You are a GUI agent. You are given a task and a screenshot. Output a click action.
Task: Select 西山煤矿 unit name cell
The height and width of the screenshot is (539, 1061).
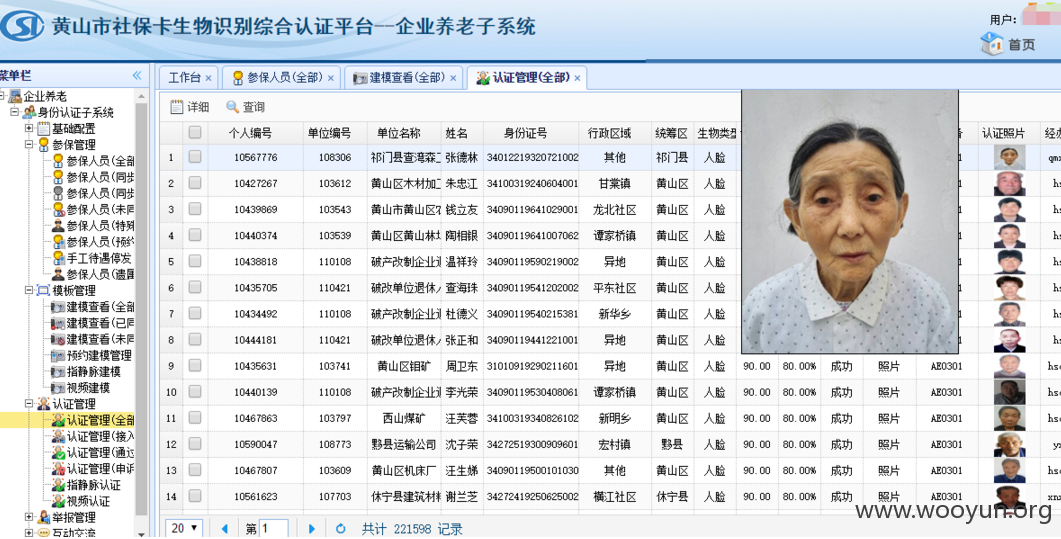click(x=404, y=419)
